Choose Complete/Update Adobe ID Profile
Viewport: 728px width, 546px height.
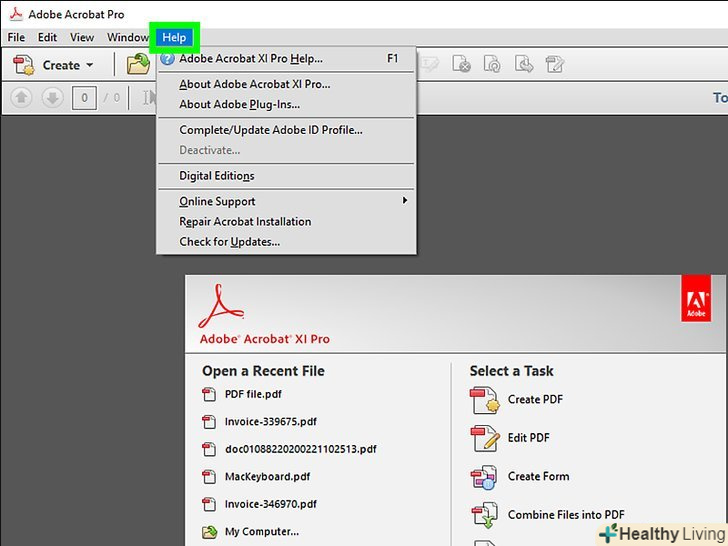[286, 130]
